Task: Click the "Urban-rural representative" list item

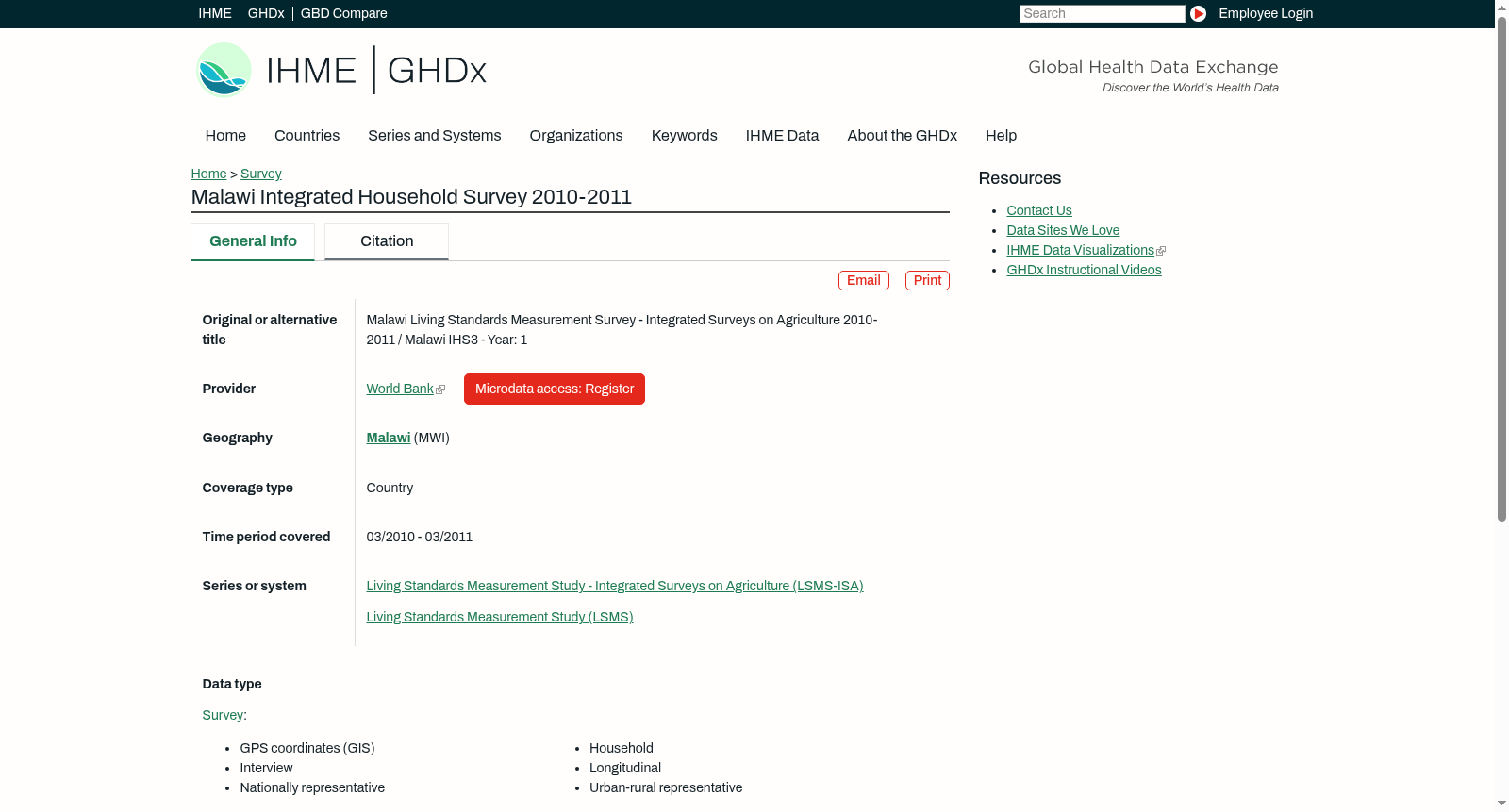Action: pyautogui.click(x=666, y=787)
